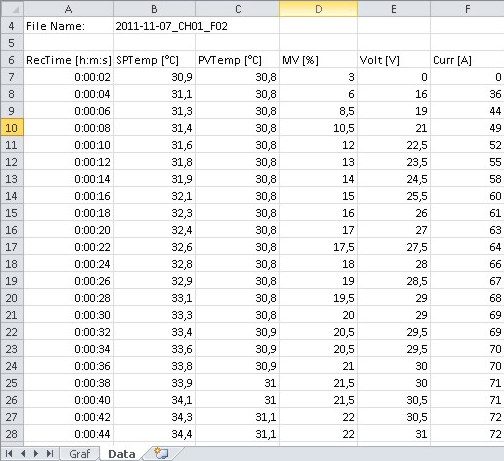Click Curr cell 63

pyautogui.click(x=467, y=230)
